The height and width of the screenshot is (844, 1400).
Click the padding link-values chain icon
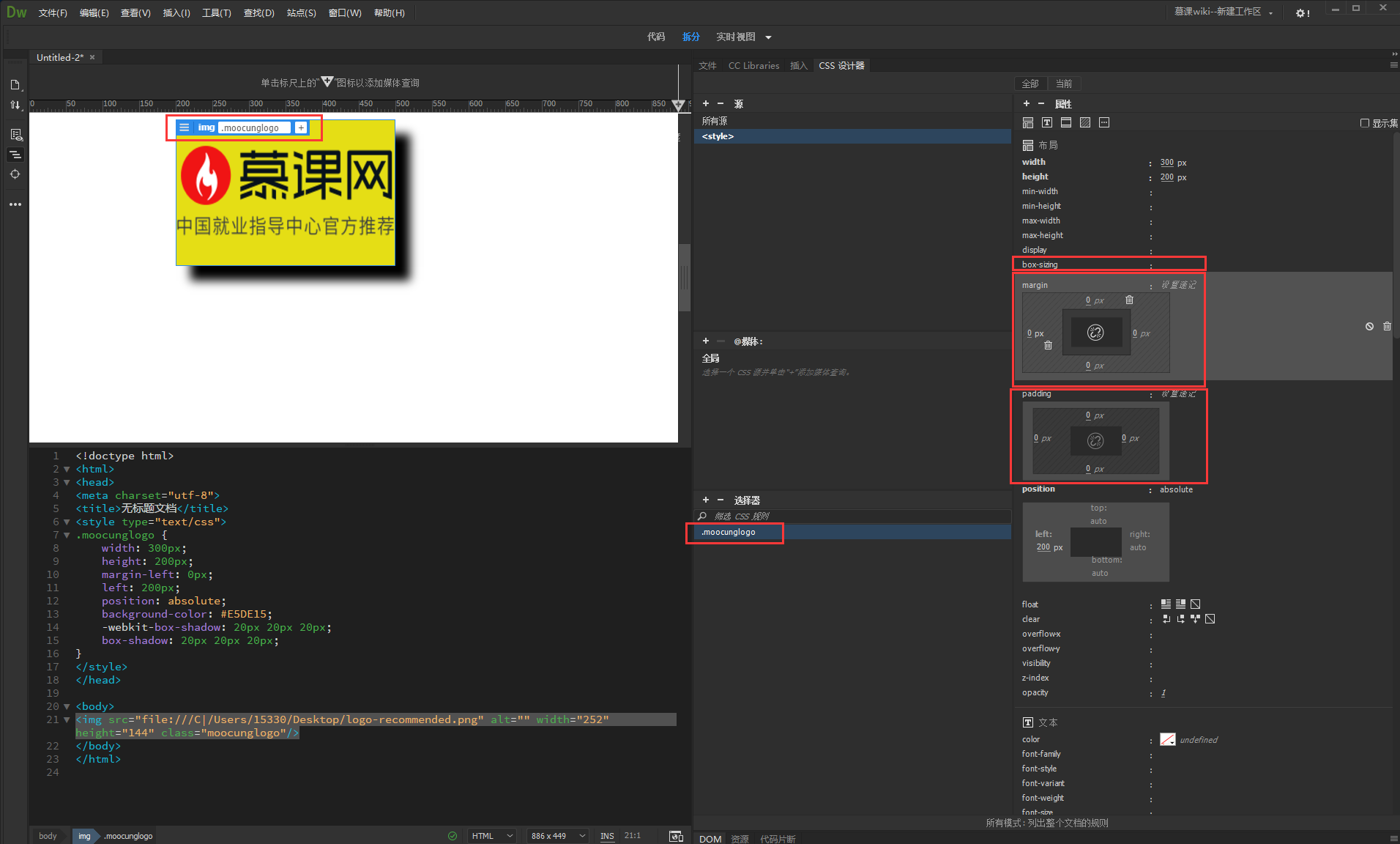tap(1095, 440)
